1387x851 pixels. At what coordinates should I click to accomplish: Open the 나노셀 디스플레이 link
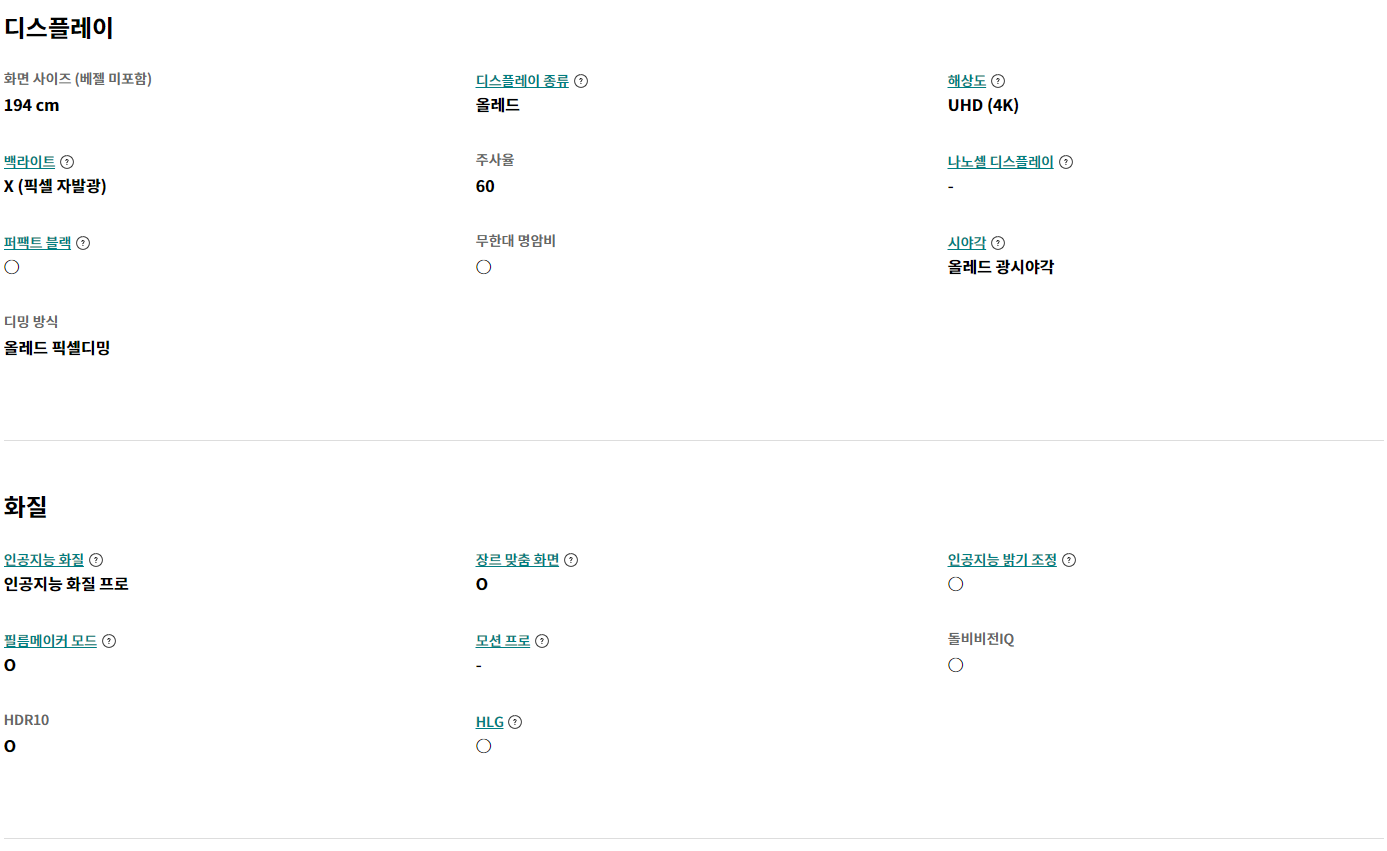pos(1001,162)
